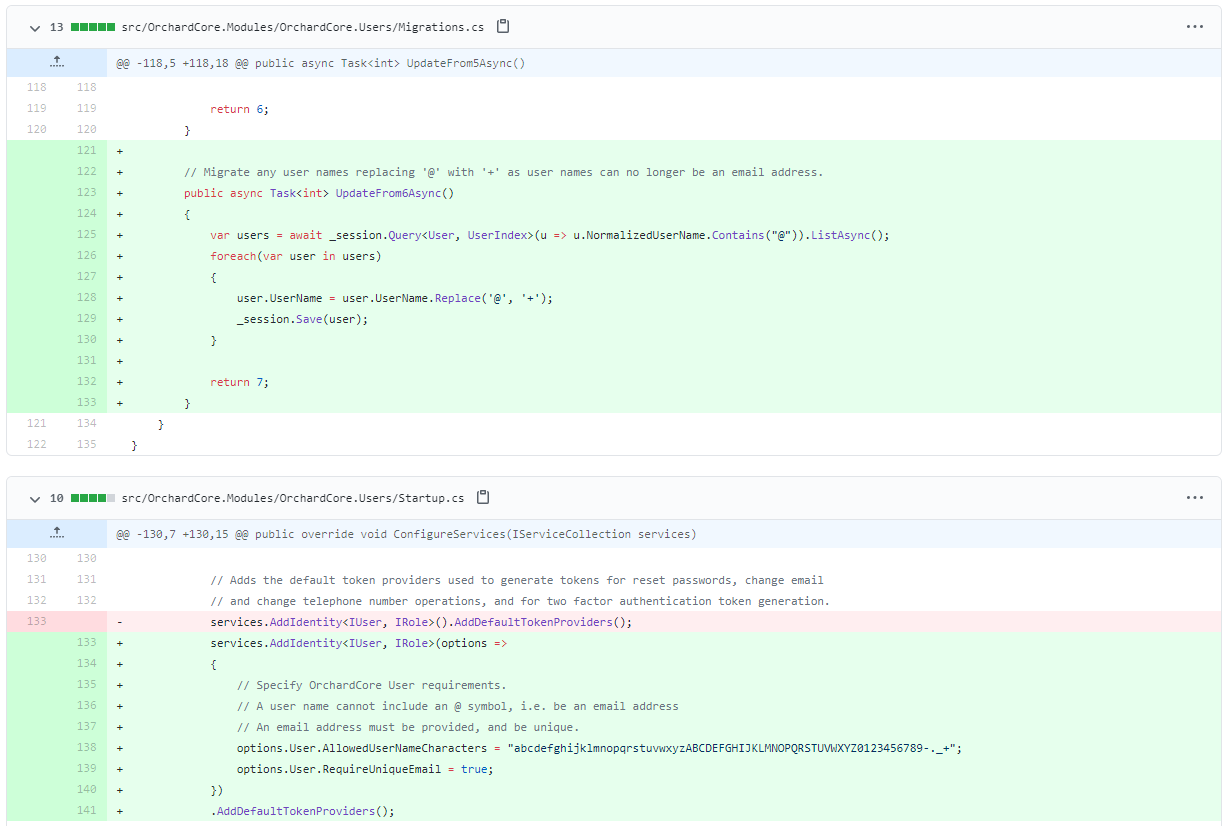Click the RequireUniqueEmail = true line
This screenshot has width=1228, height=826.
click(x=366, y=769)
